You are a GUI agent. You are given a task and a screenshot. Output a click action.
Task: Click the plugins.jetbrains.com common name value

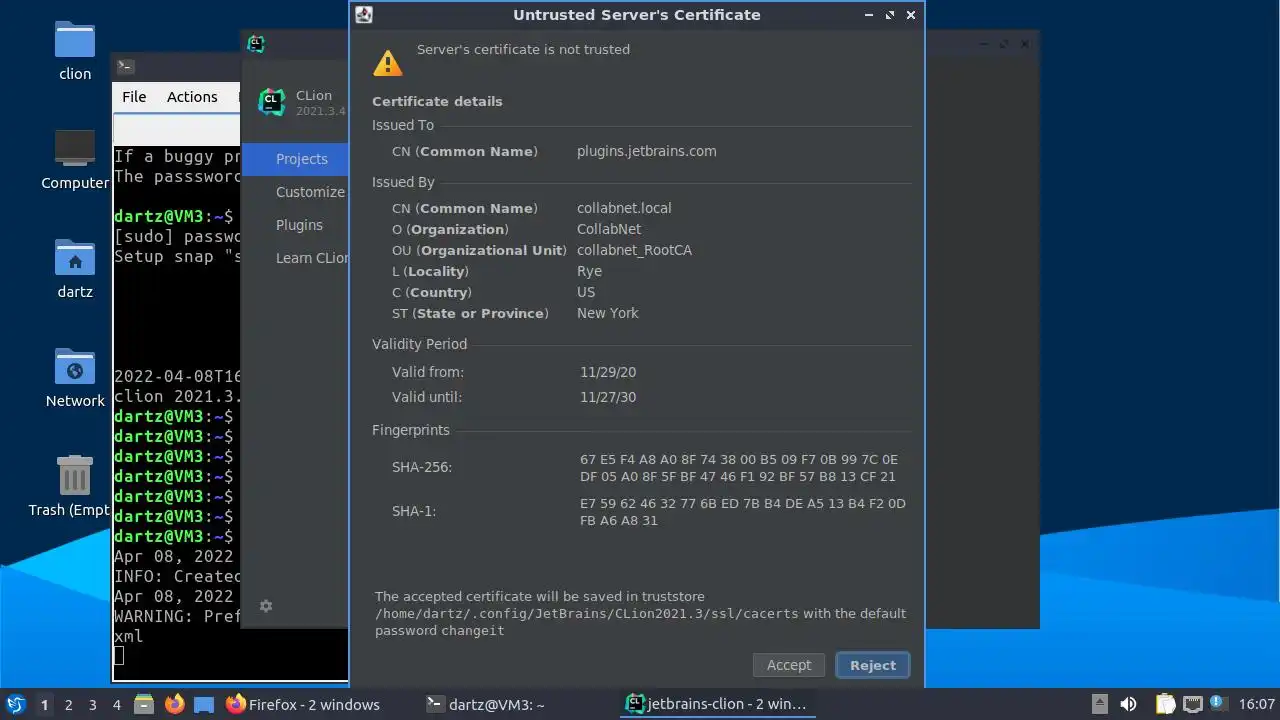[647, 151]
